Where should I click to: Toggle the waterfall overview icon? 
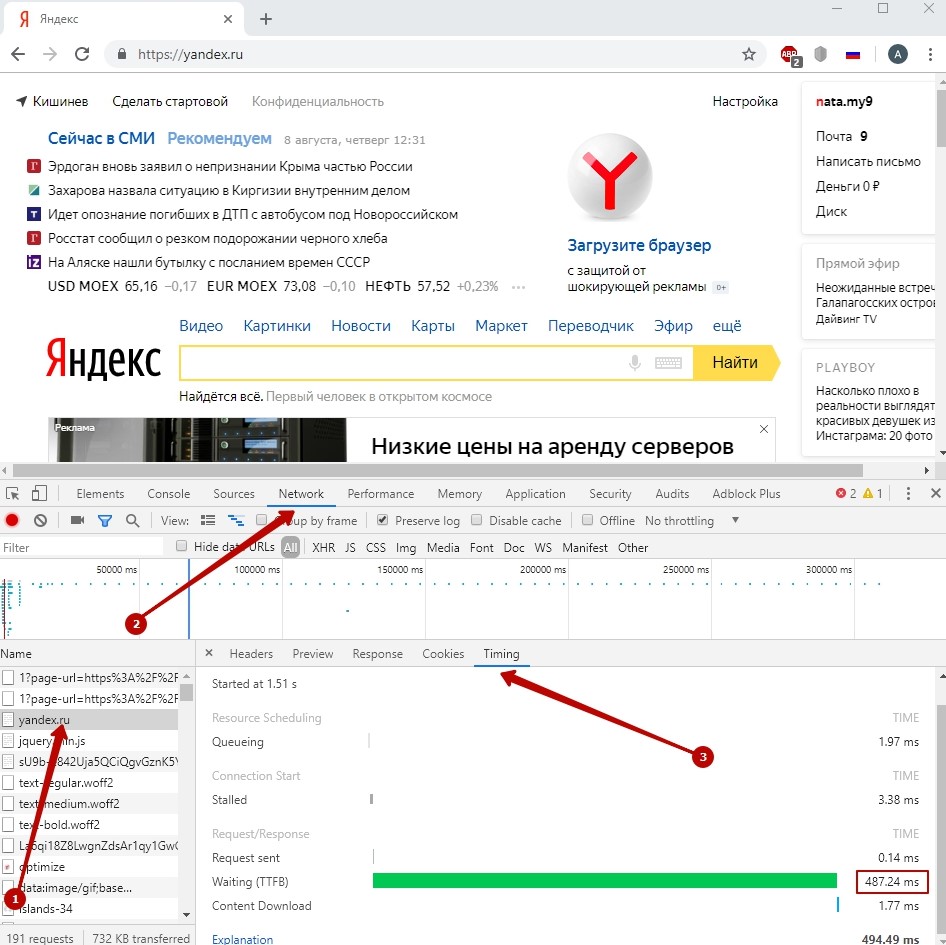tap(236, 520)
